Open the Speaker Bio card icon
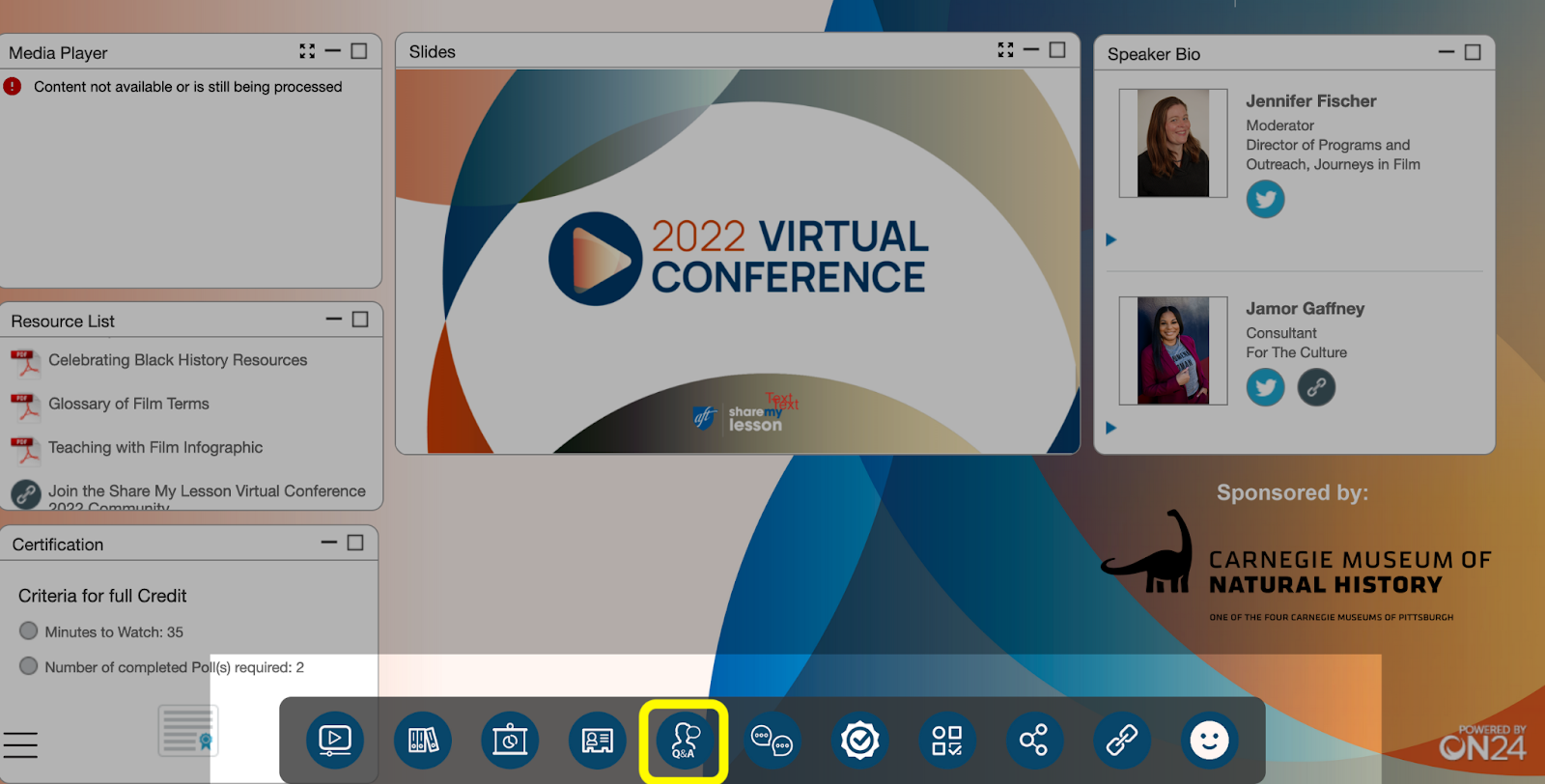The image size is (1545, 784). (597, 741)
